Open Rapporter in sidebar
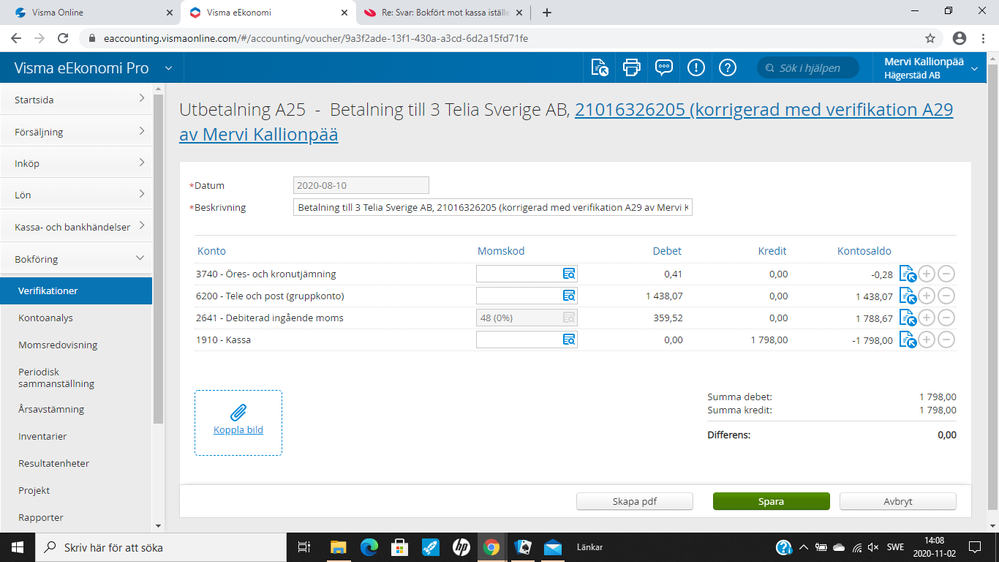999x562 pixels. tap(41, 517)
